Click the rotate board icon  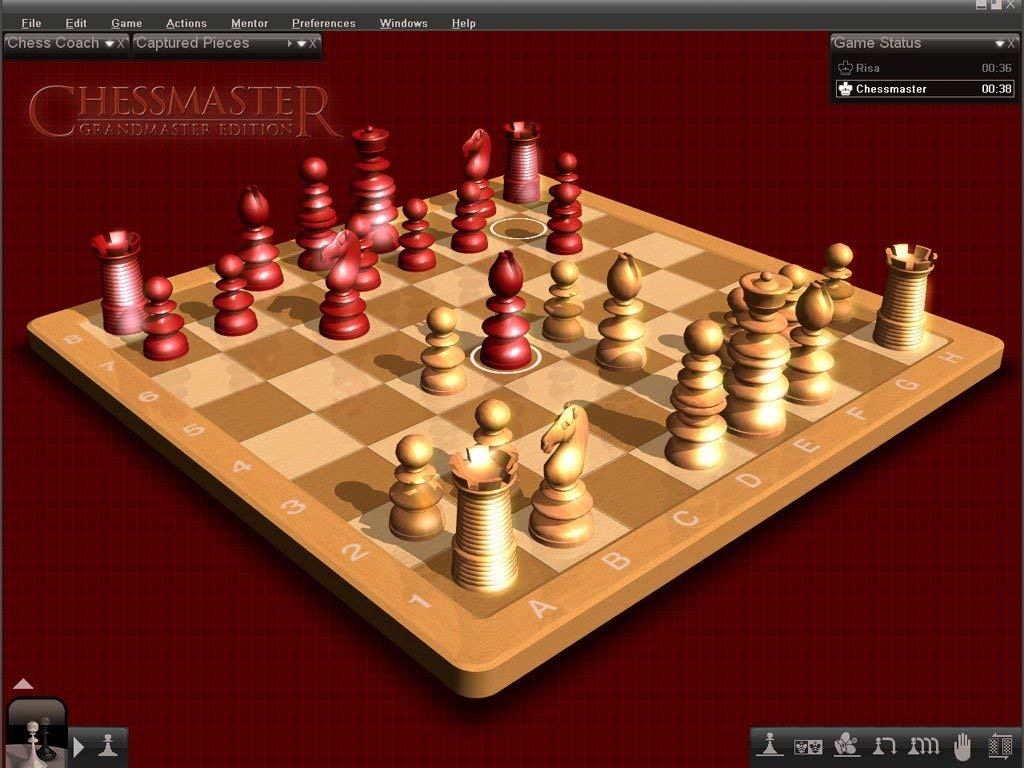[1000, 745]
